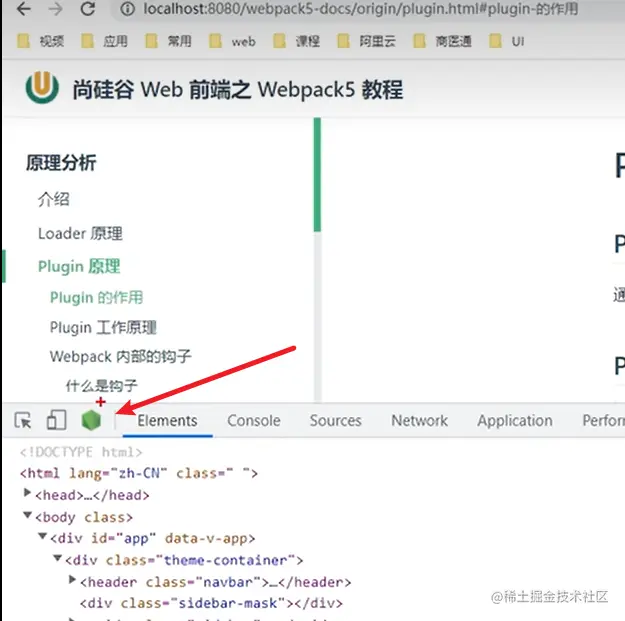Select the html lang="zh-CN" node
625x621 pixels.
139,473
